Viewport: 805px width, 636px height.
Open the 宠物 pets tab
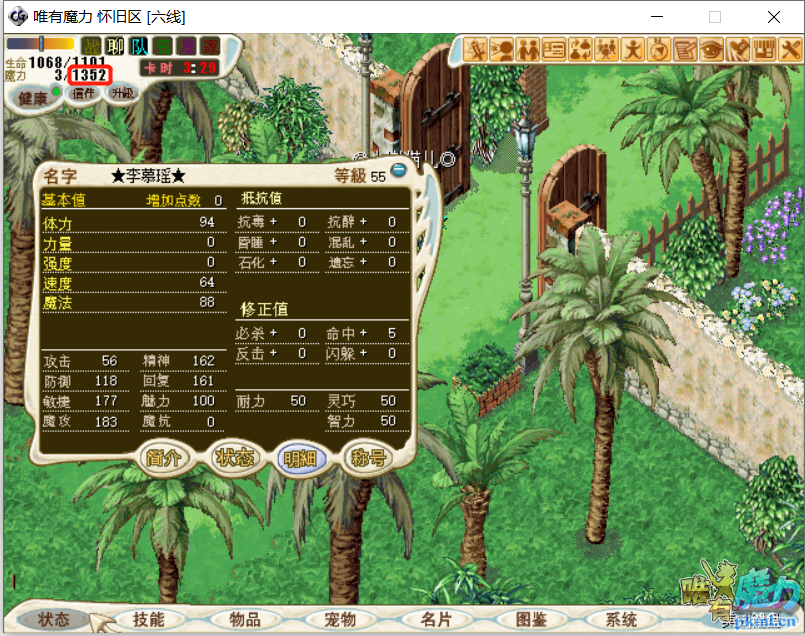pyautogui.click(x=340, y=619)
